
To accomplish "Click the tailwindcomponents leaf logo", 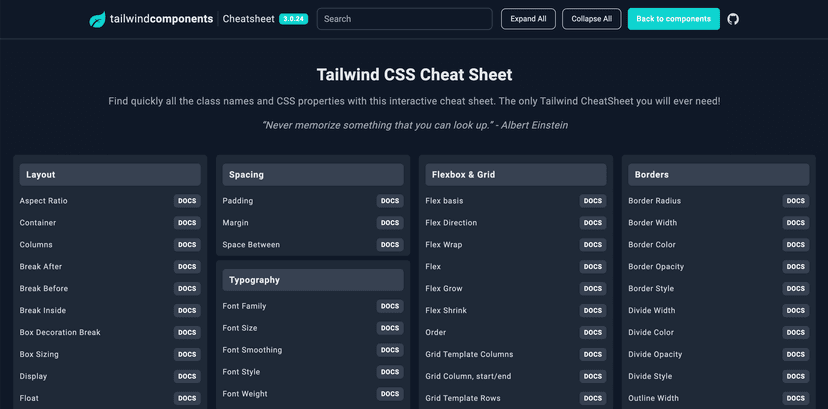I will tap(97, 19).
